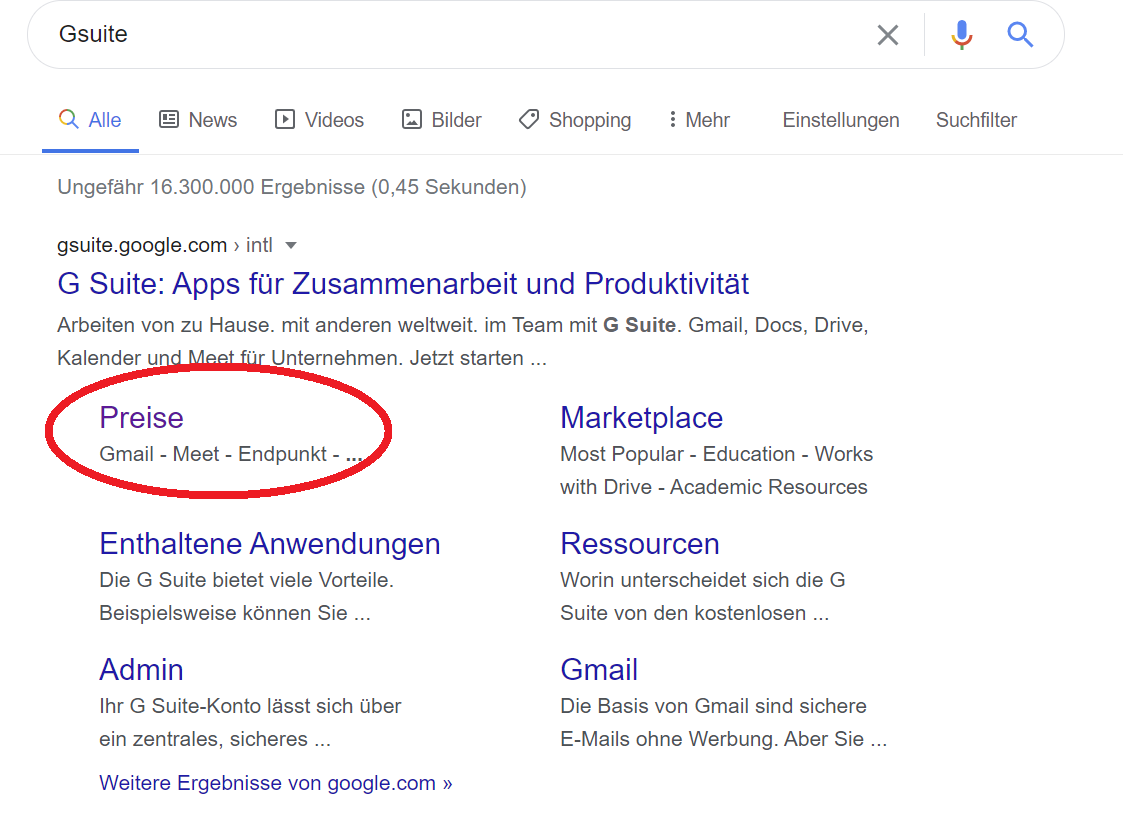Open the dropdown arrow beside gsuite.google.com › intl

pos(291,246)
